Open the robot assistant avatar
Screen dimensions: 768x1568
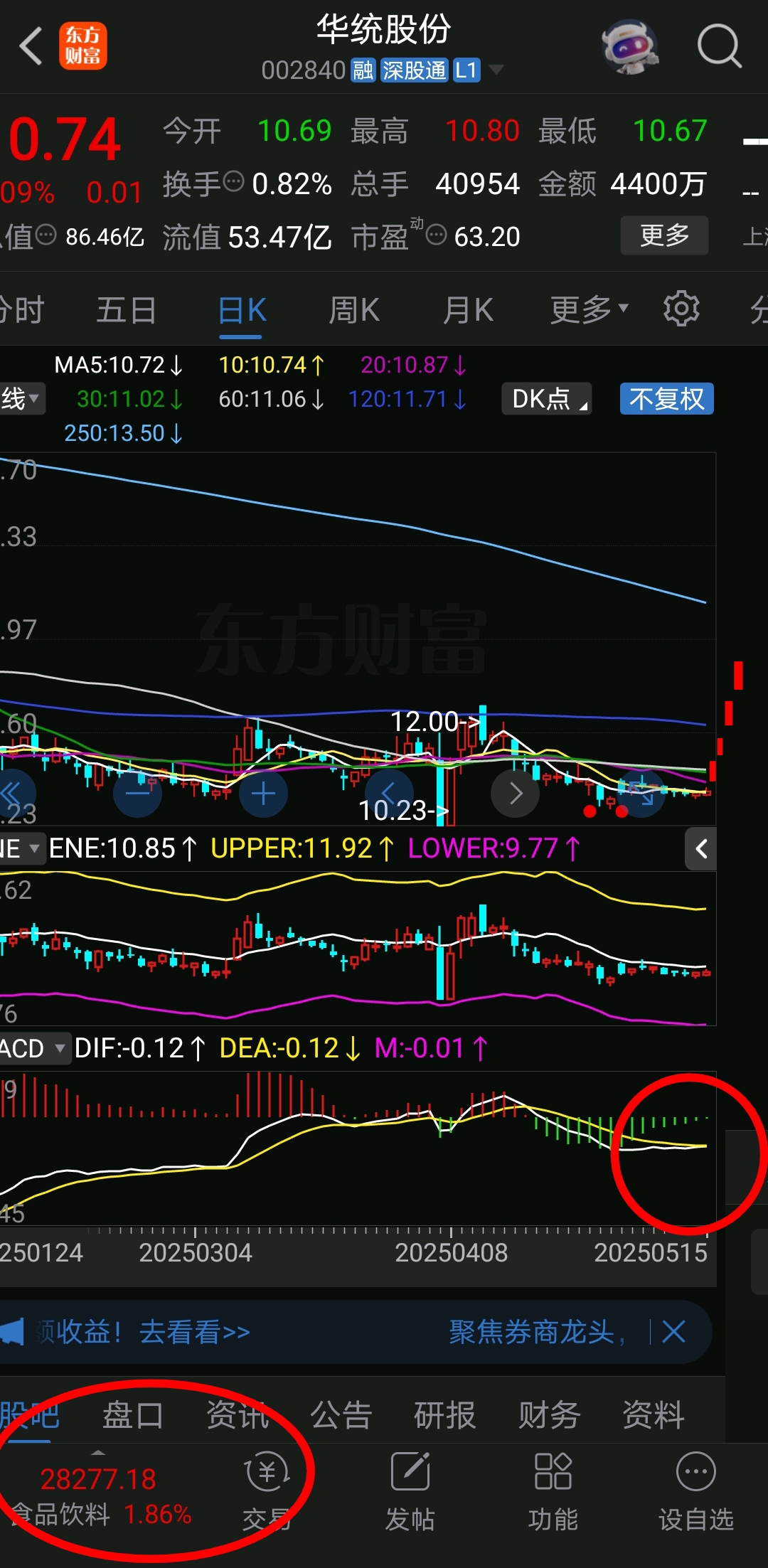click(630, 47)
